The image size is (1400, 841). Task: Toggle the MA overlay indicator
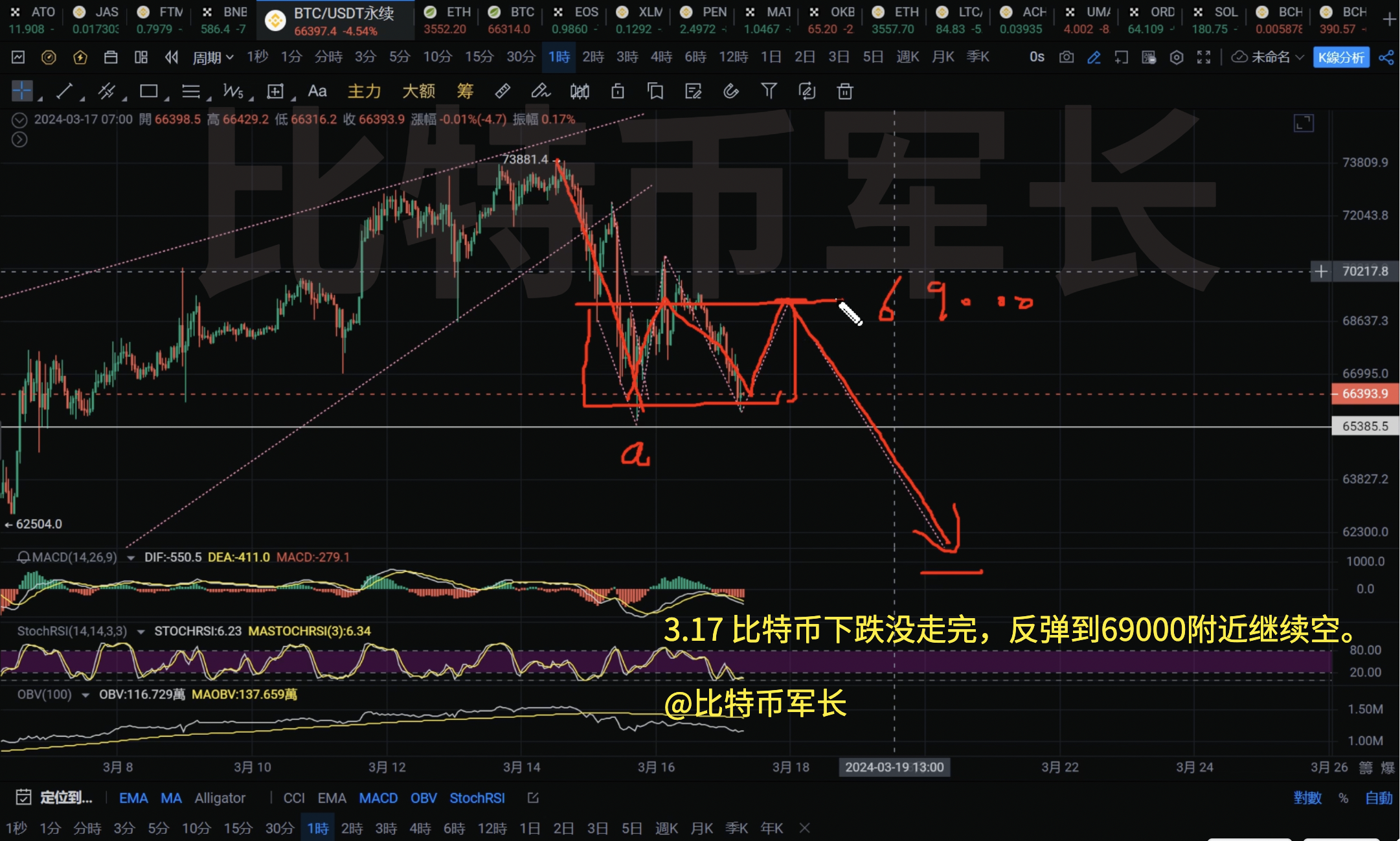(171, 798)
